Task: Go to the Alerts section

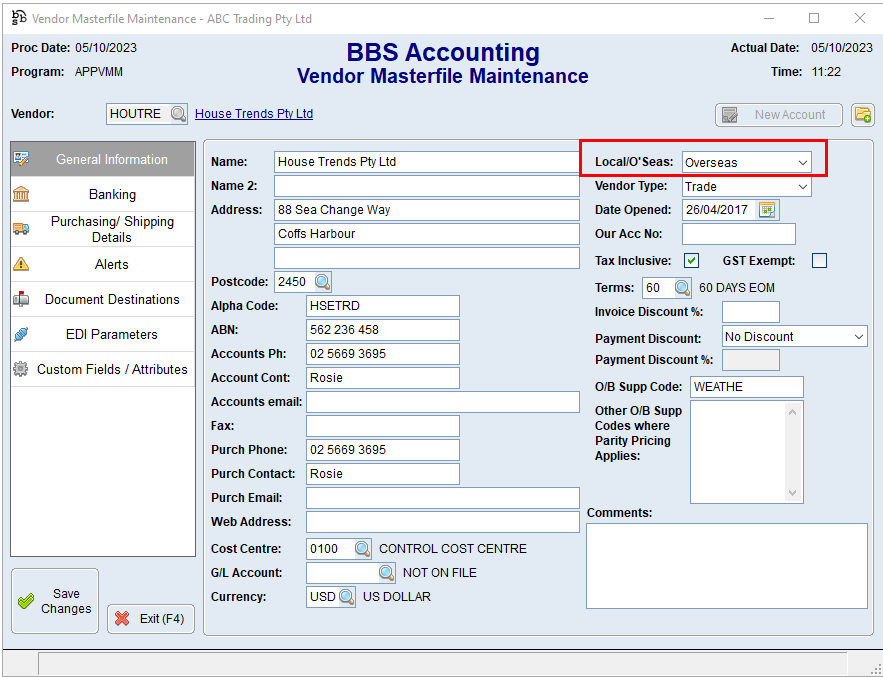Action: 112,264
